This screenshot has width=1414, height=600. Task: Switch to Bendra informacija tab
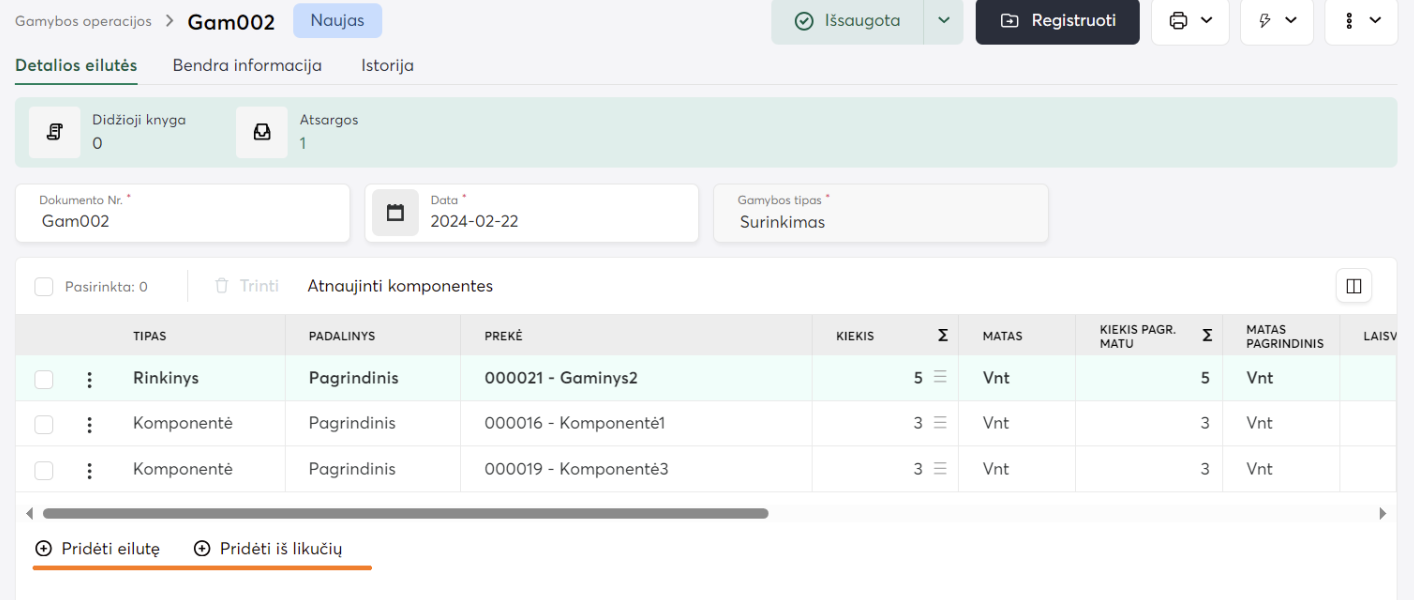click(x=247, y=66)
